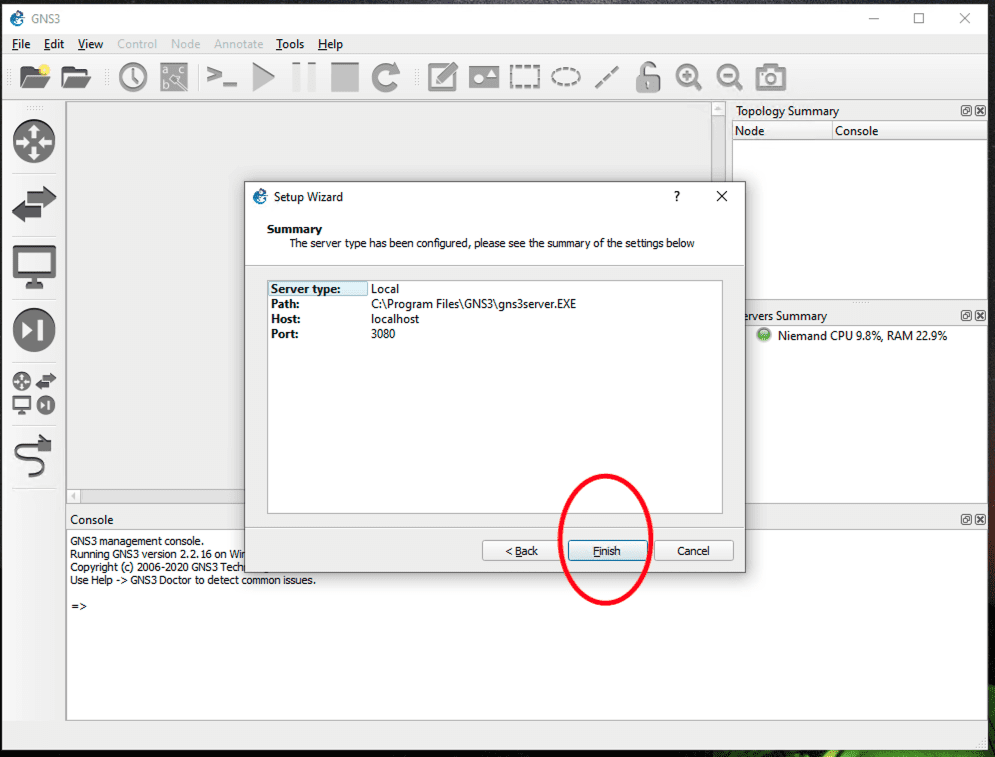Start all nodes with the play icon
The image size is (995, 757).
(263, 77)
